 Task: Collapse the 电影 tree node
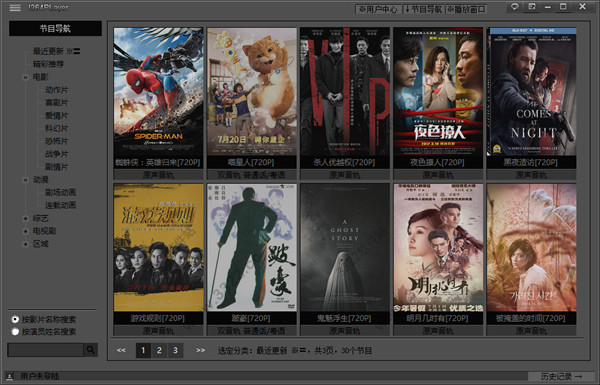click(26, 77)
